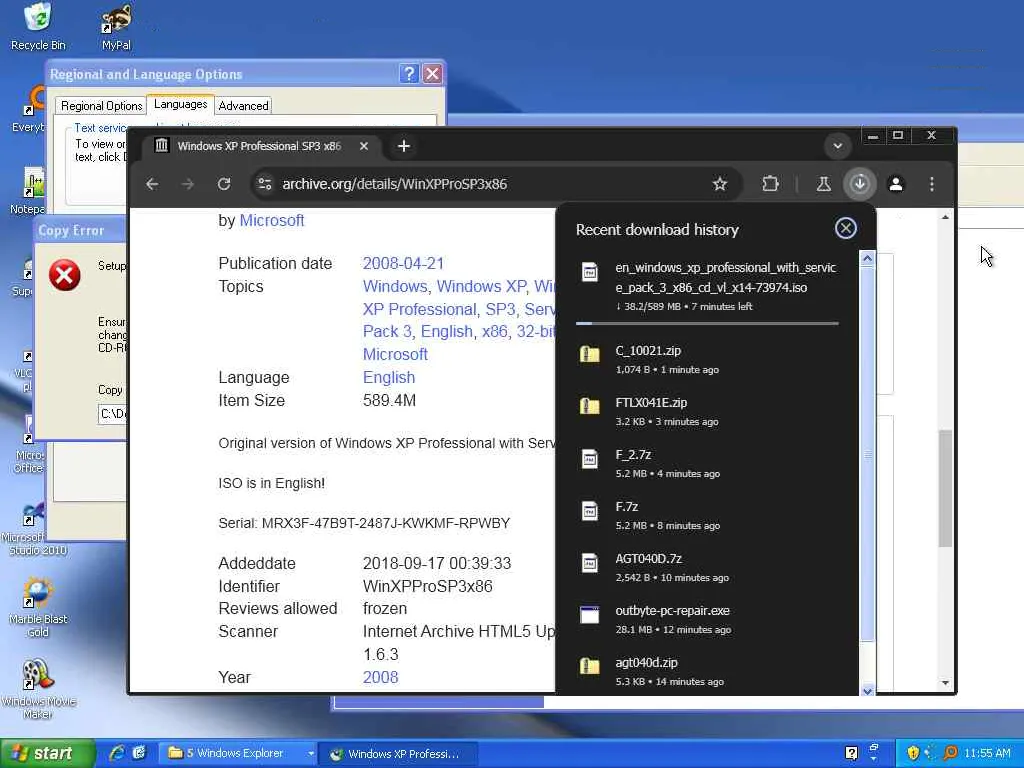This screenshot has height=768, width=1024.
Task: Open Marble Blast Gold desktop shortcut
Action: (x=38, y=607)
